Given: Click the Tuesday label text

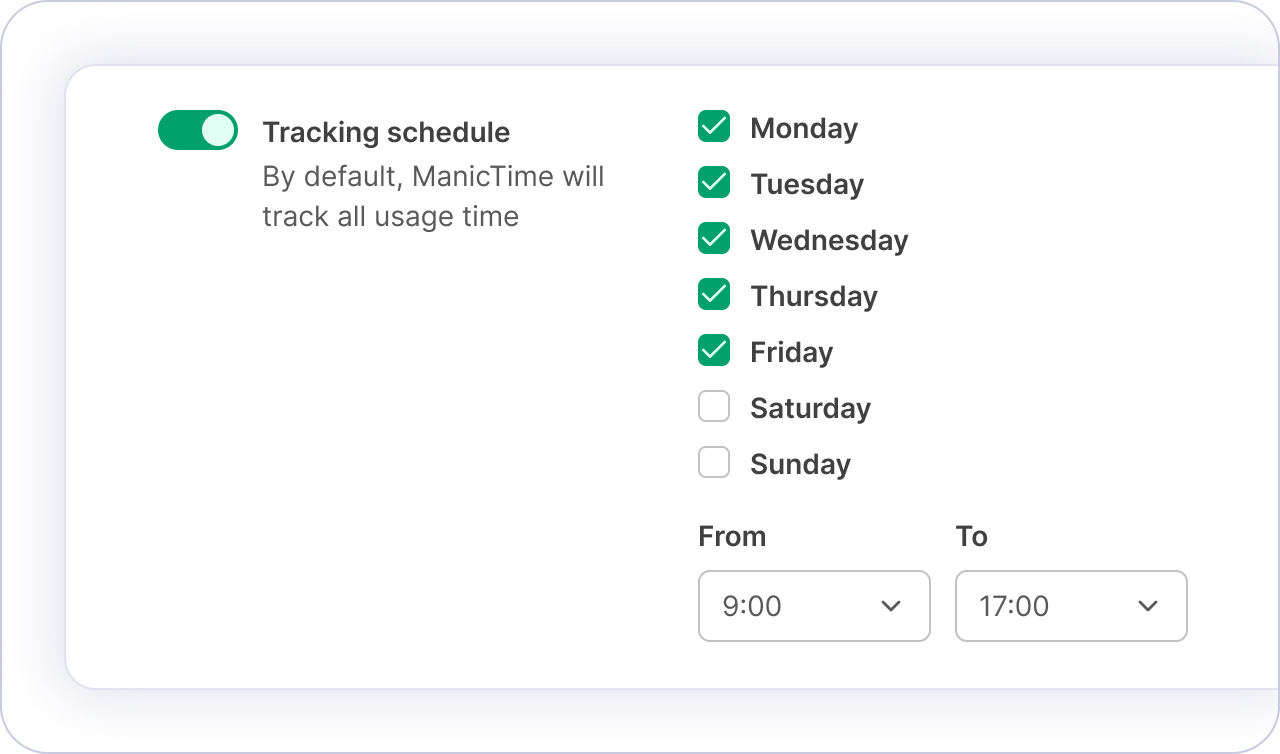Looking at the screenshot, I should click(x=807, y=184).
